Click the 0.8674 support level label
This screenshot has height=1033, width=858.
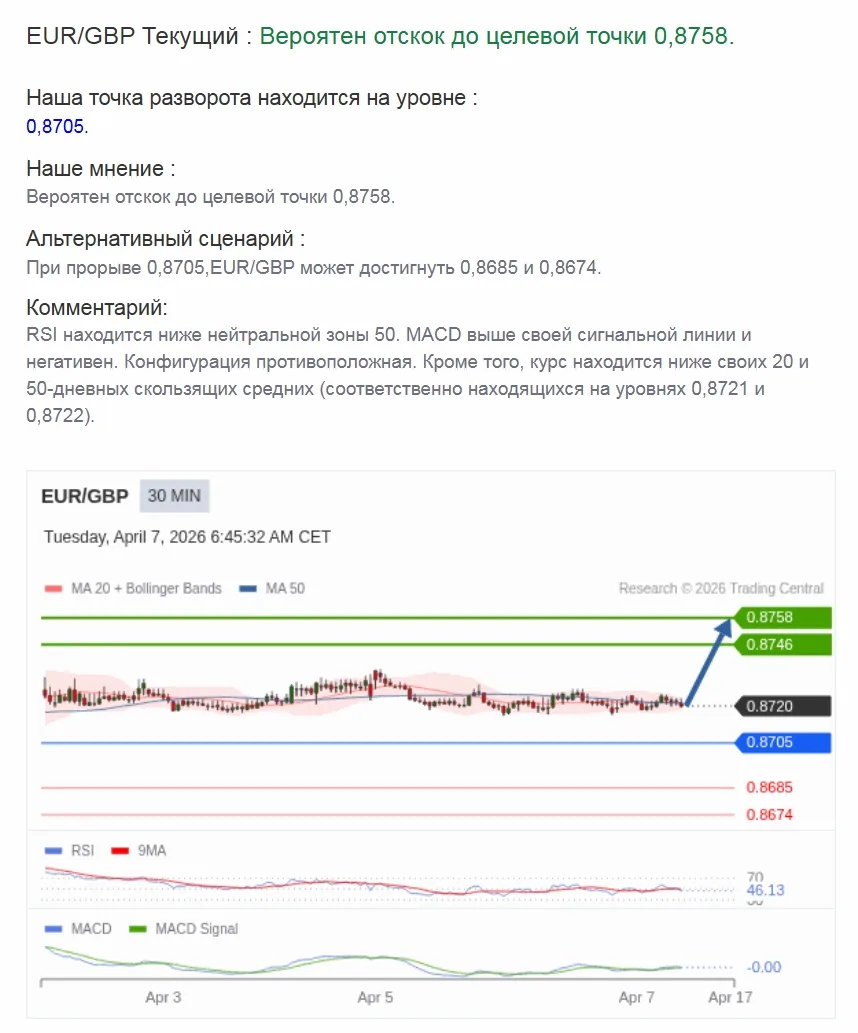(769, 815)
